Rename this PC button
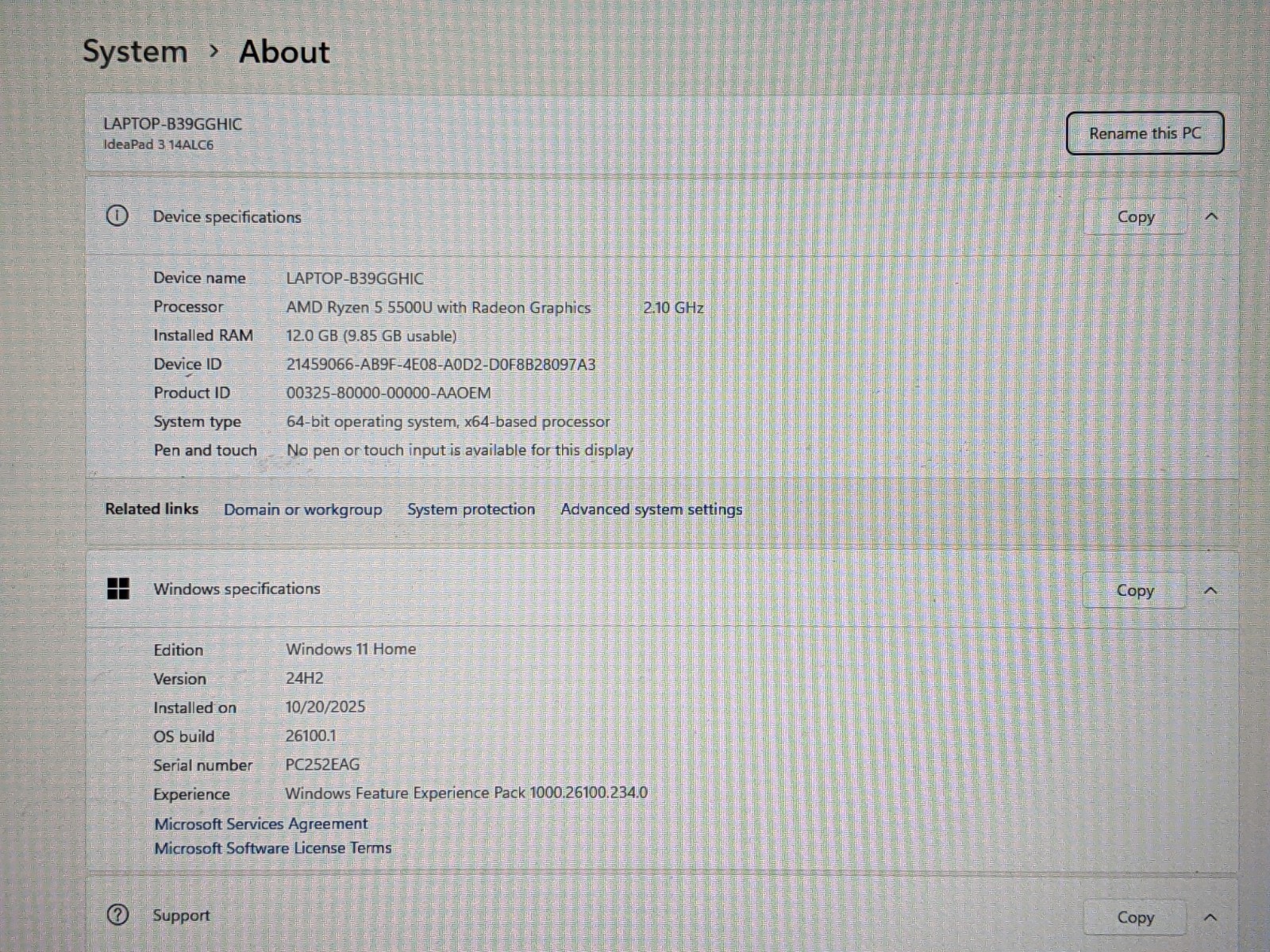 pyautogui.click(x=1145, y=133)
